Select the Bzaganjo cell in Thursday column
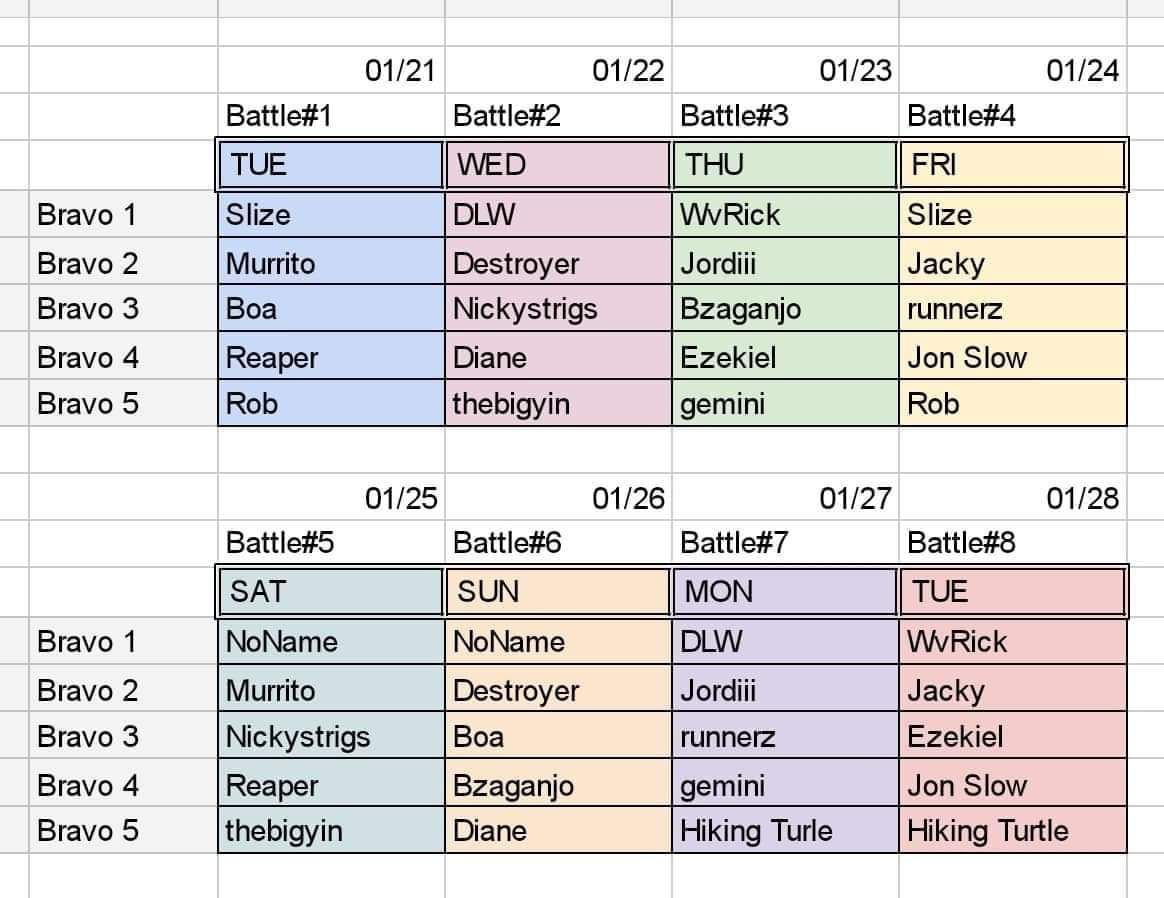Viewport: 1164px width, 898px height. click(785, 309)
